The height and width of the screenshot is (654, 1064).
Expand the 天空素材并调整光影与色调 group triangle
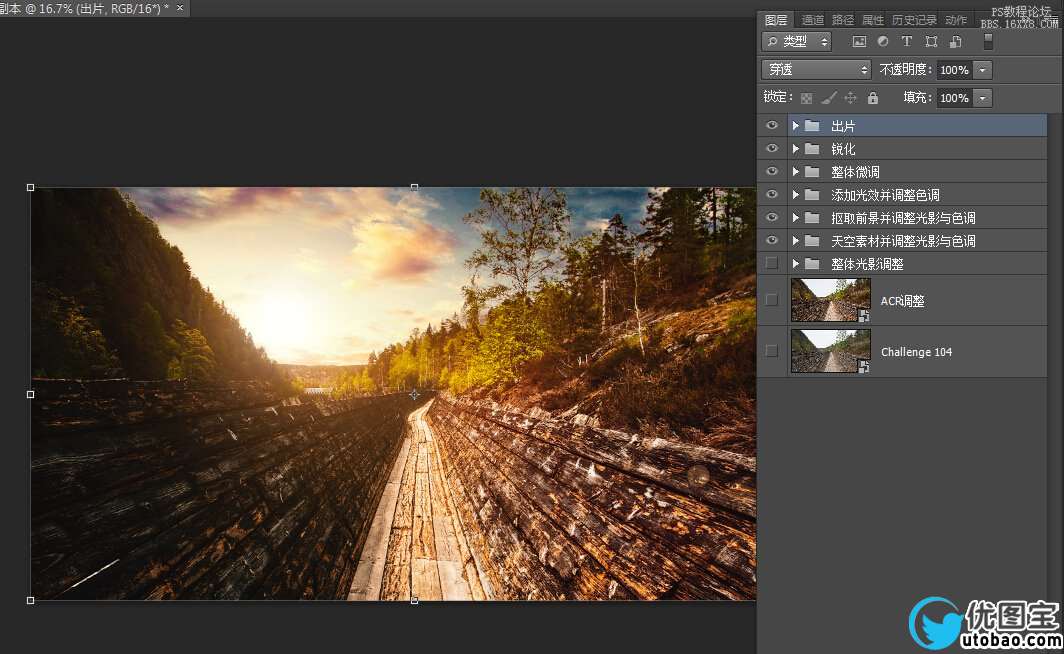tap(795, 241)
